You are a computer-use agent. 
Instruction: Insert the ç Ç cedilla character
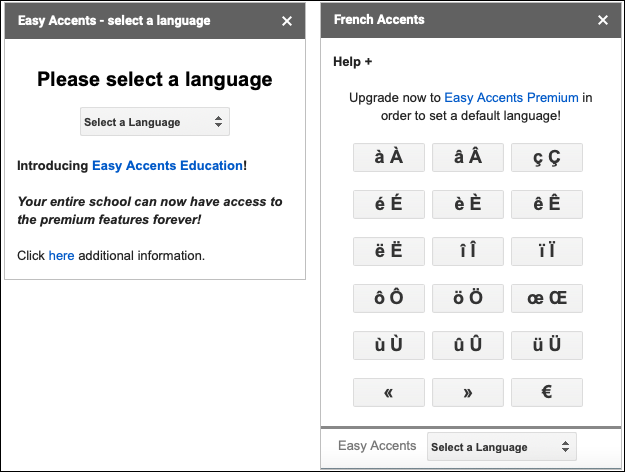(547, 157)
